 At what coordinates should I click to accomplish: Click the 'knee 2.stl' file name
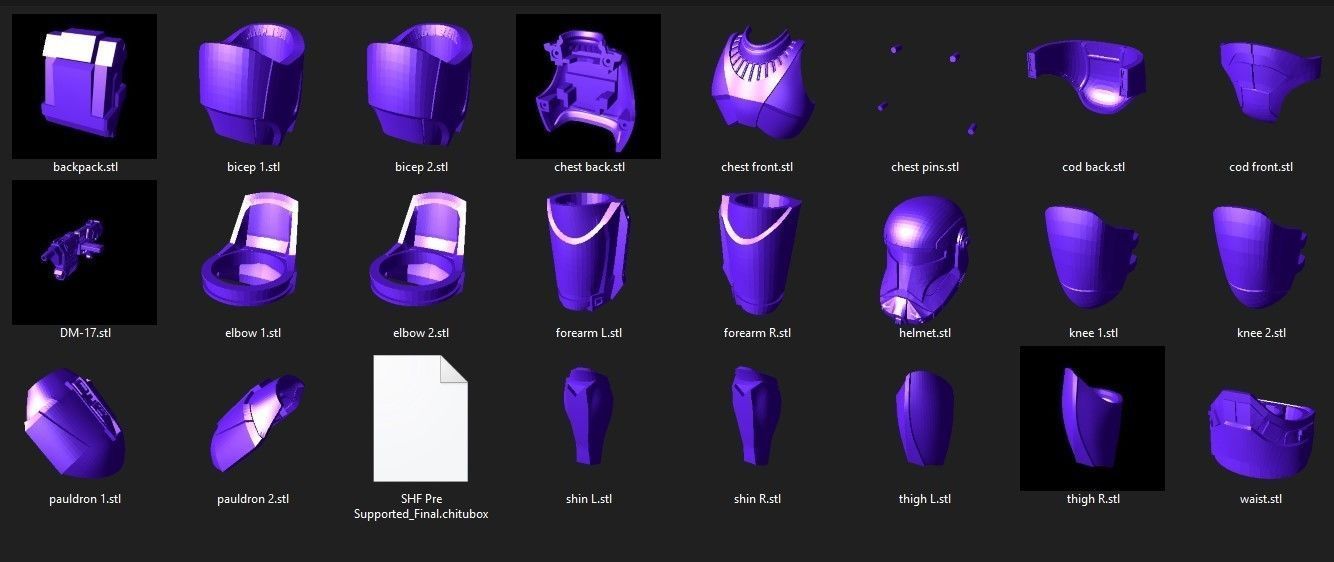pyautogui.click(x=1261, y=333)
